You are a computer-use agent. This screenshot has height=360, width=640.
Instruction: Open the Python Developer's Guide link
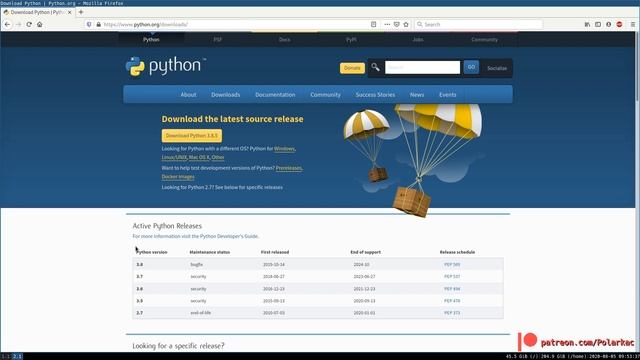pyautogui.click(x=229, y=236)
